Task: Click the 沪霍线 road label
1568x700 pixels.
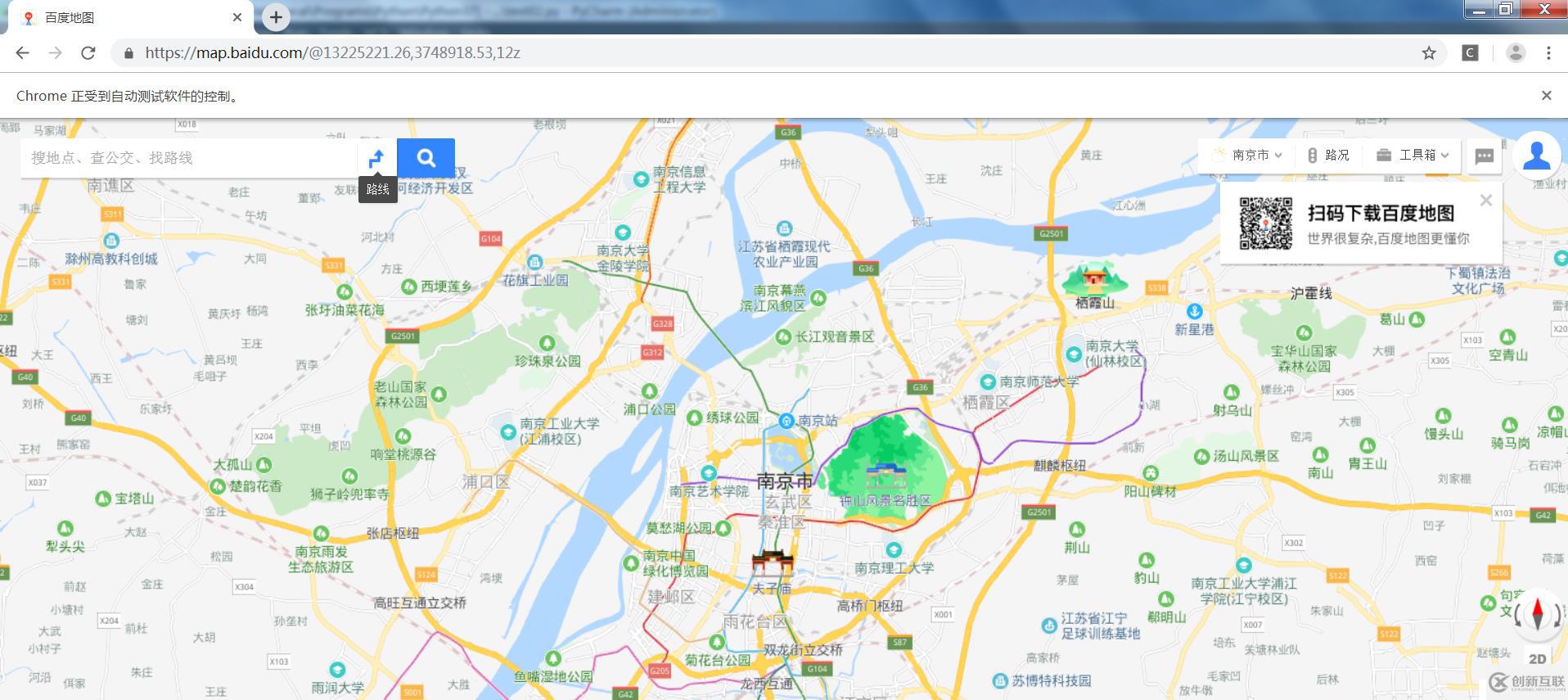Action: click(x=1311, y=293)
